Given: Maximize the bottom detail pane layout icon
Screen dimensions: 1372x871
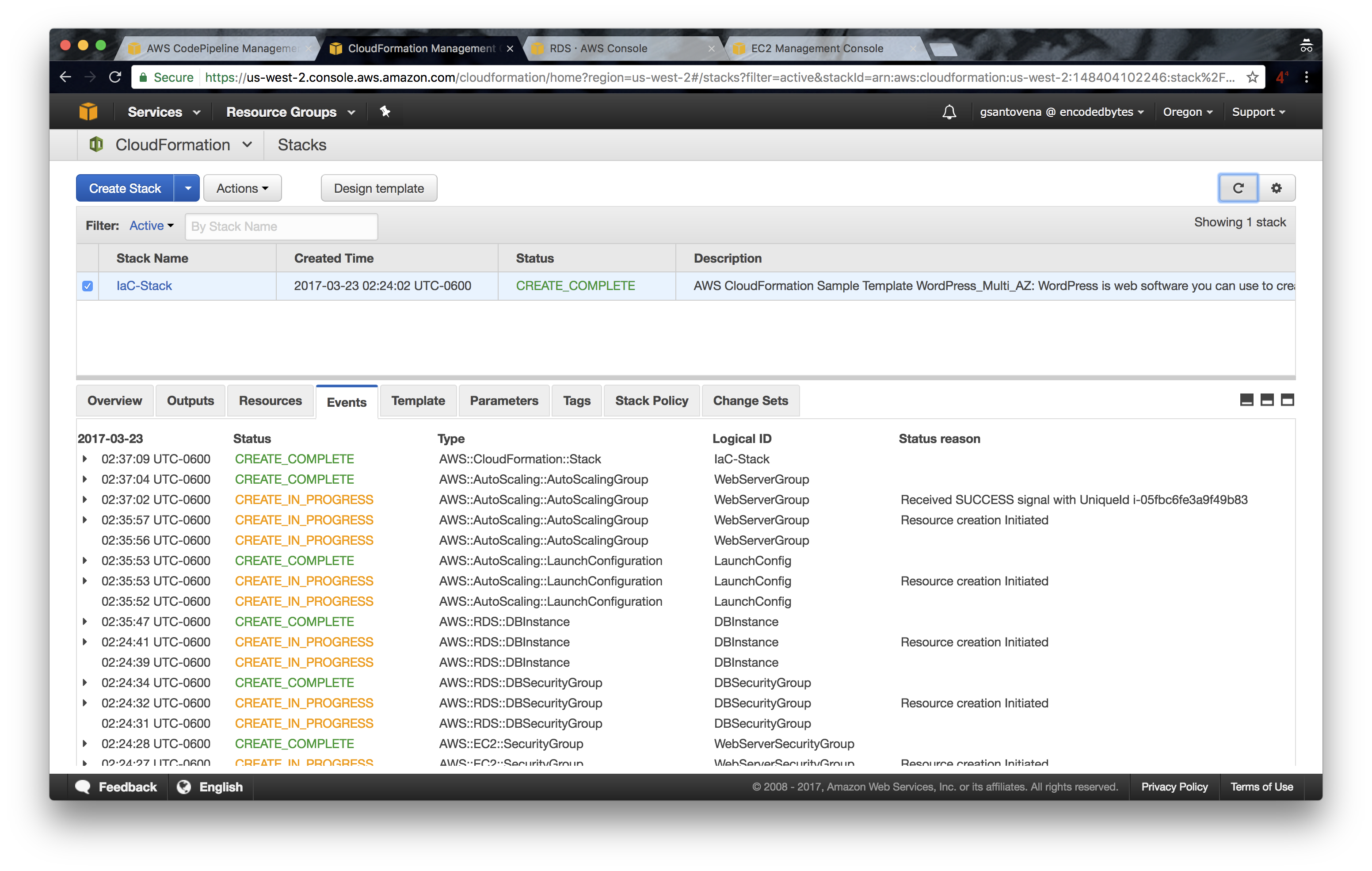Looking at the screenshot, I should click(x=1287, y=400).
